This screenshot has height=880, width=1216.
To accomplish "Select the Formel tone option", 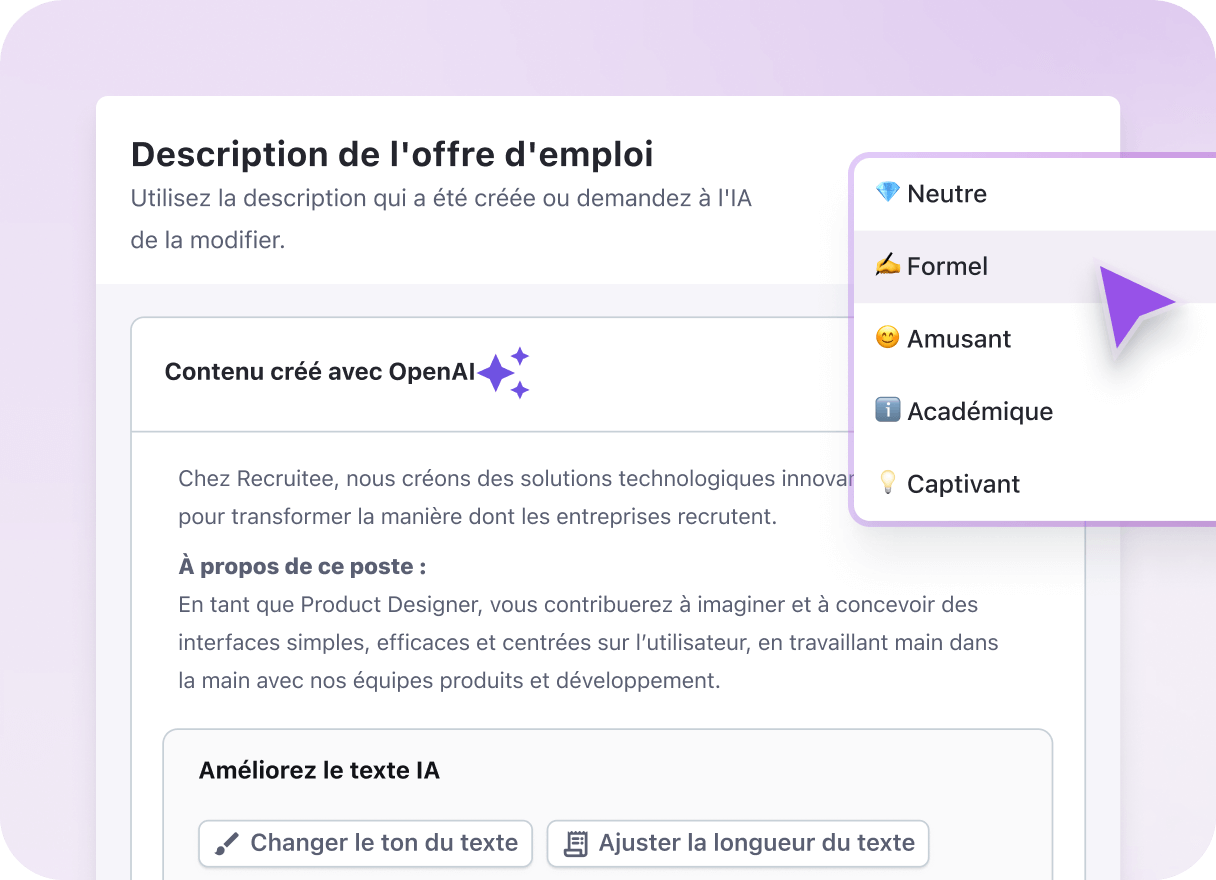I will click(948, 266).
